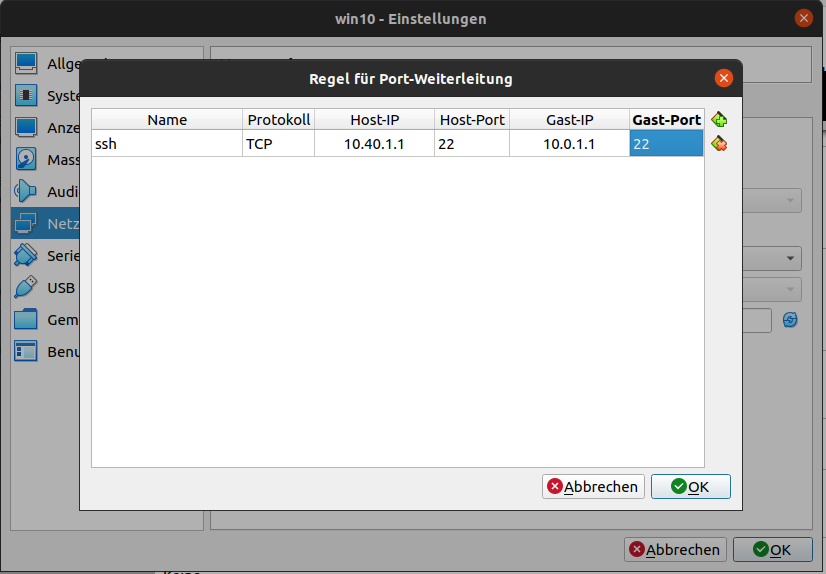826x574 pixels.
Task: Select the highlighted Netzwerk sidebar entry
Action: click(45, 223)
